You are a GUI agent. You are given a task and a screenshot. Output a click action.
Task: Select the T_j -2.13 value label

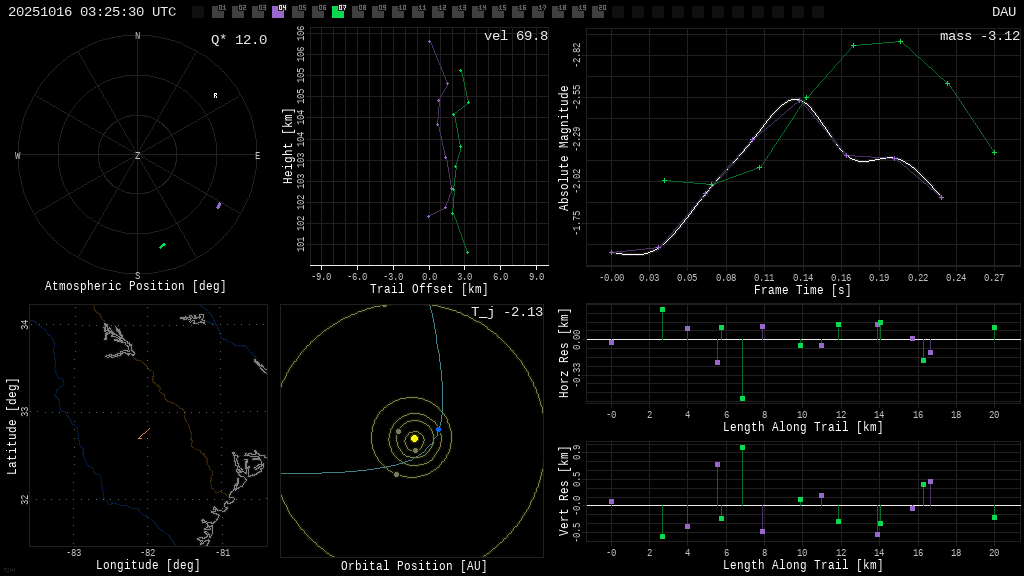click(x=507, y=312)
